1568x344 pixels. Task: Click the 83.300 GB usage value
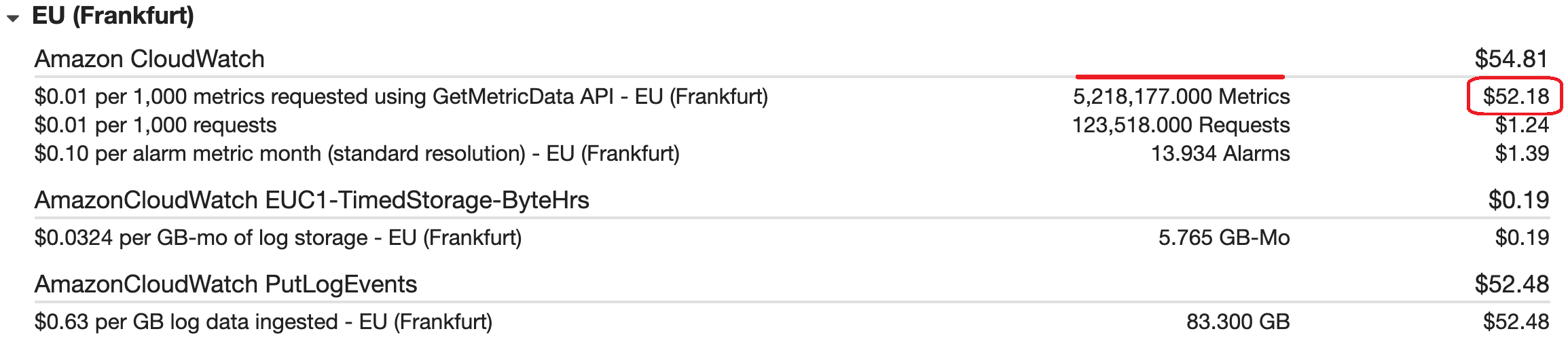tap(1237, 322)
